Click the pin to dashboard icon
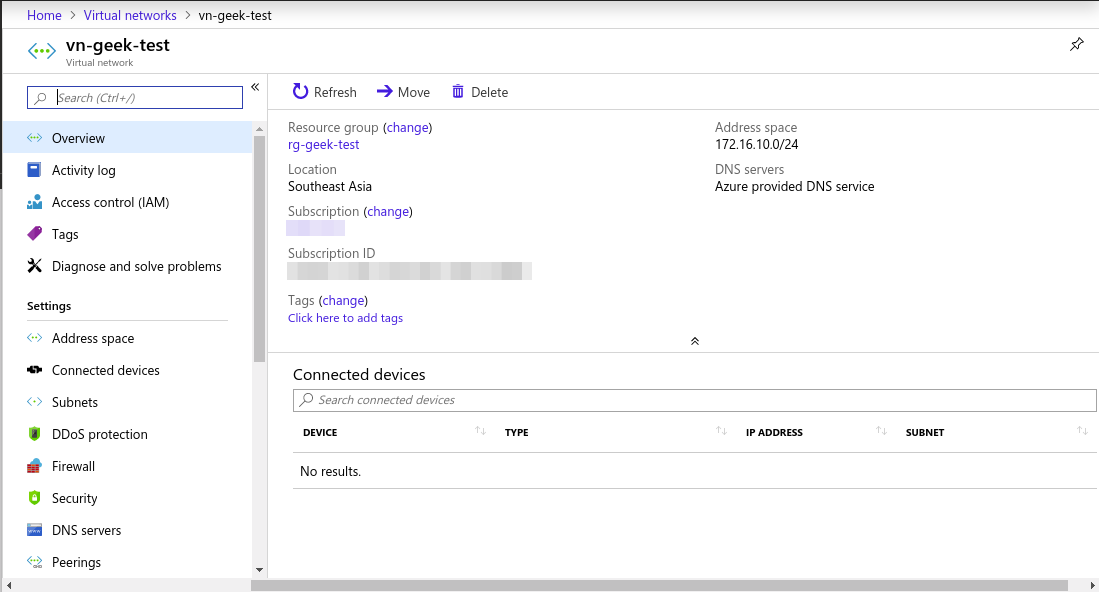 click(x=1077, y=44)
